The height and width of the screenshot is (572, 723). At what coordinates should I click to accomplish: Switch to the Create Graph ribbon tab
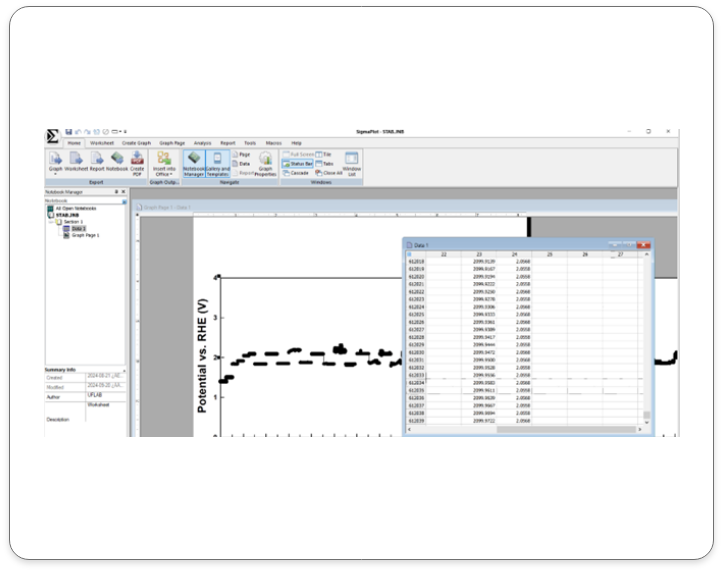coord(136,143)
